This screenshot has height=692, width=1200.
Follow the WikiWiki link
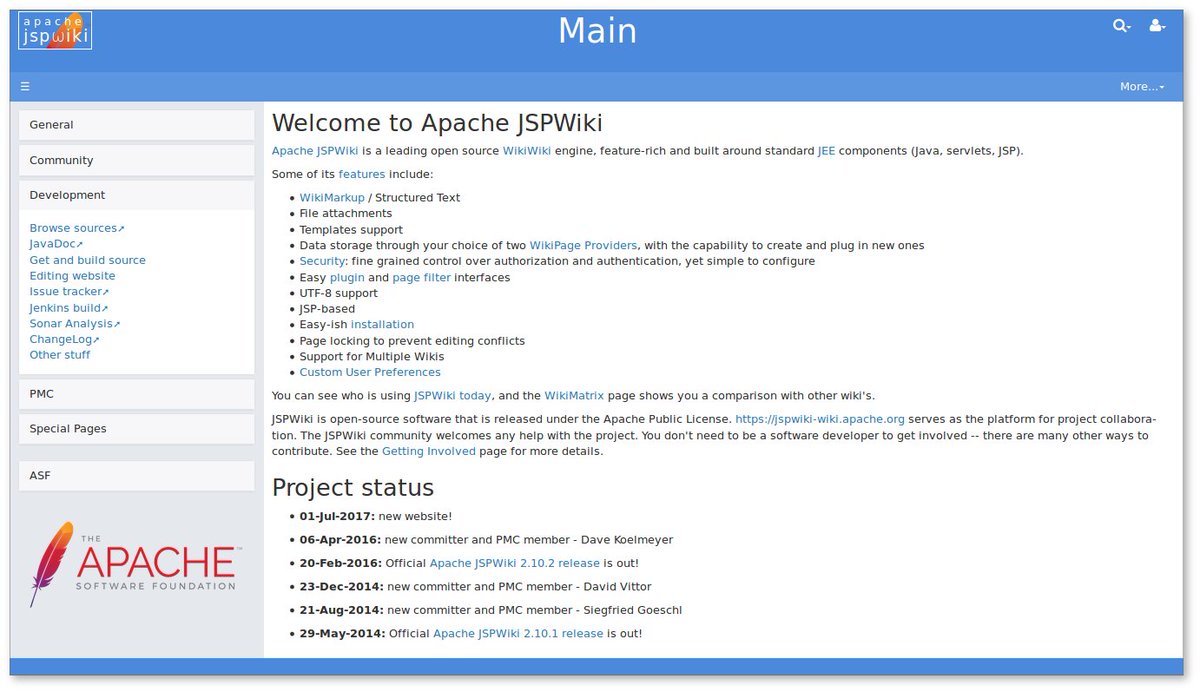[x=527, y=151]
